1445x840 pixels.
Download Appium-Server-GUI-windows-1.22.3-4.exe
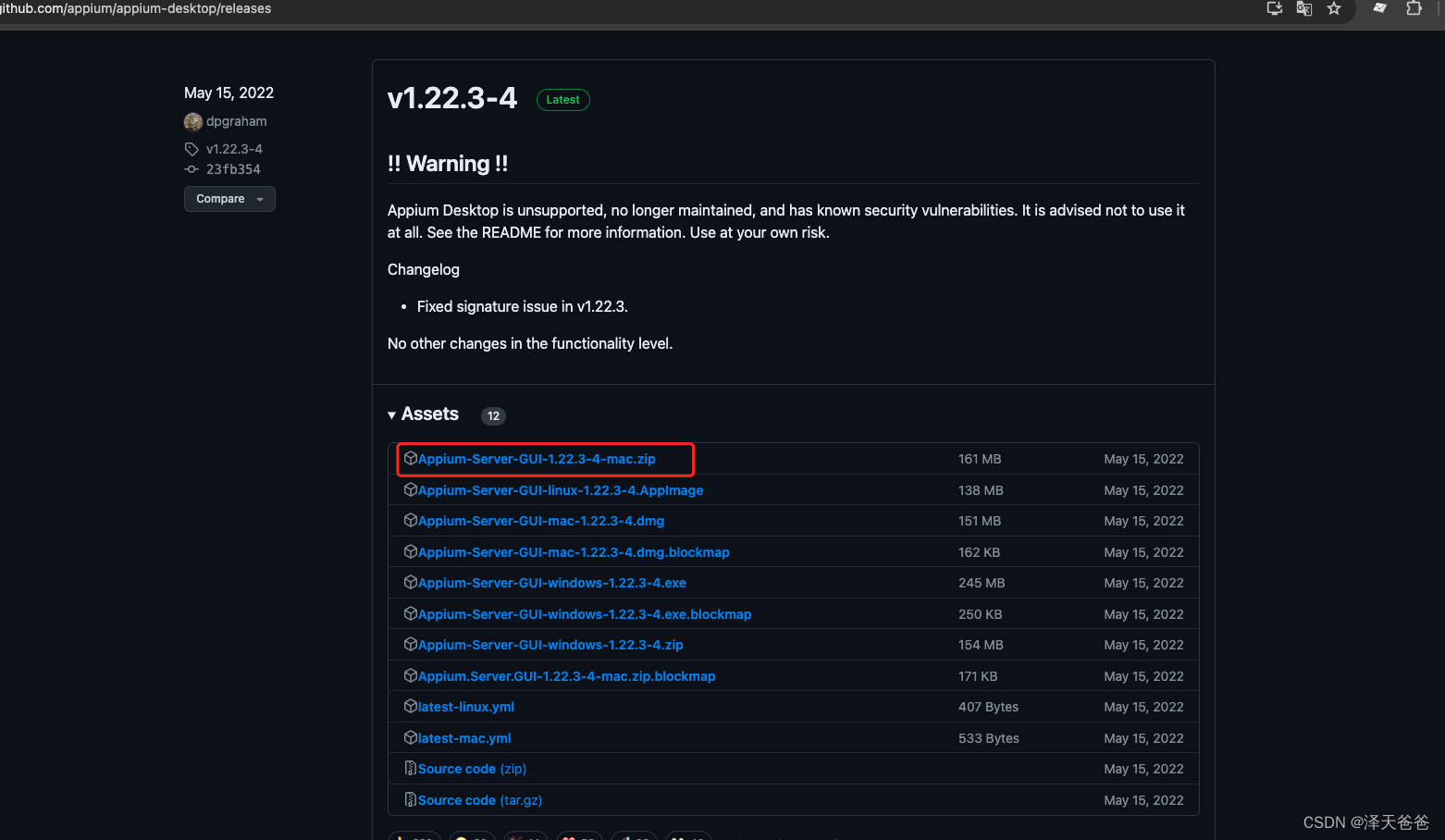point(552,583)
